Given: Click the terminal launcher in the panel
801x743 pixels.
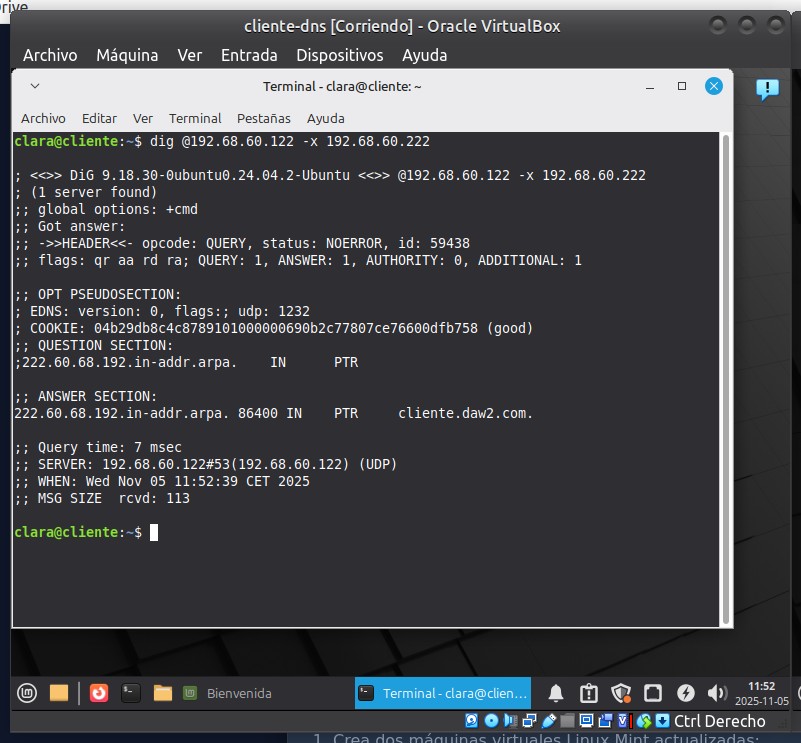Looking at the screenshot, I should point(129,692).
